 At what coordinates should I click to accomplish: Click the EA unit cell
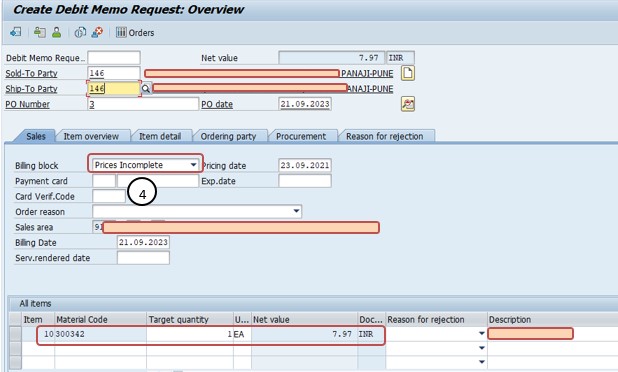point(242,334)
